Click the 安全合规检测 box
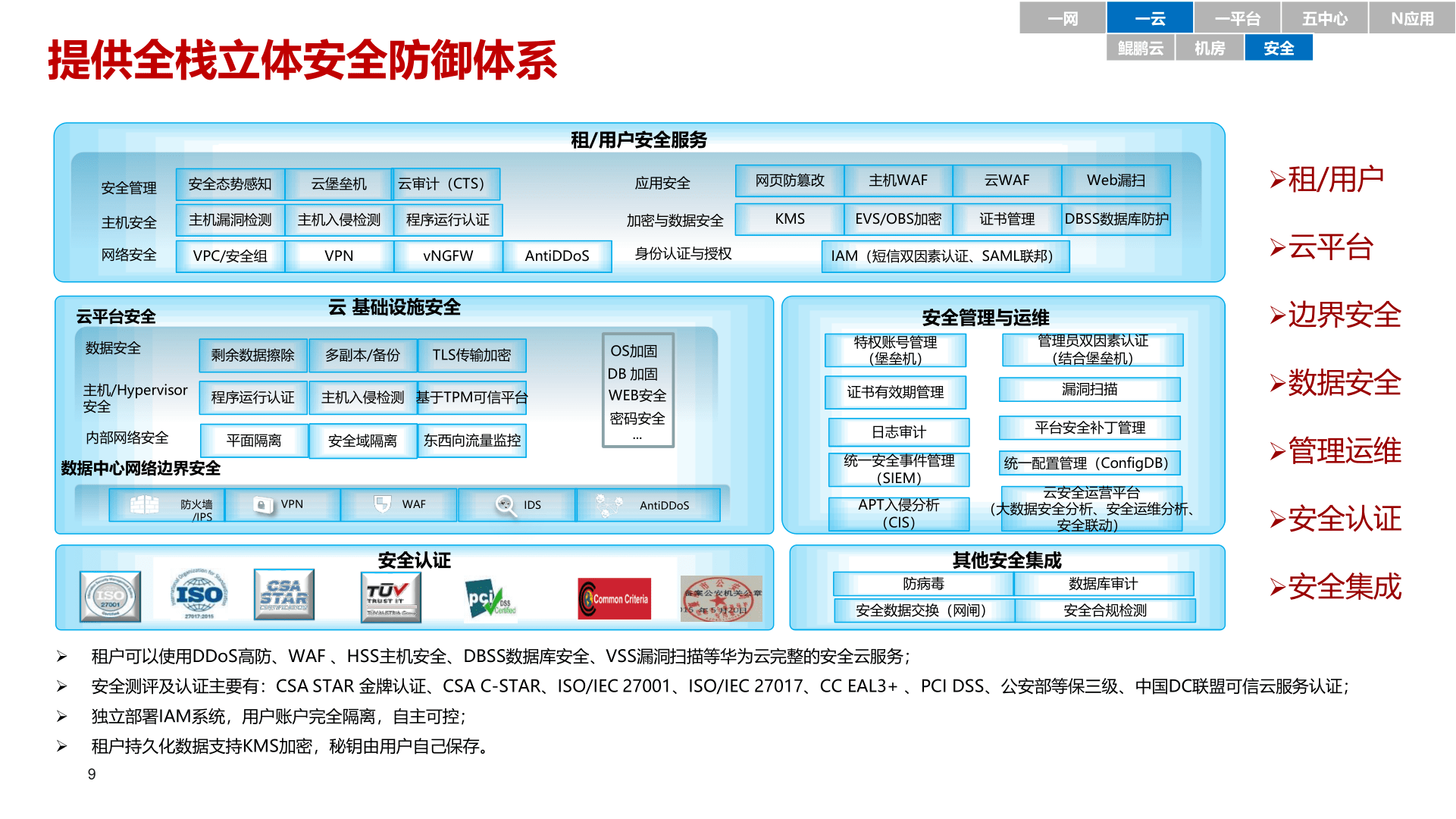Viewport: 1456px width, 819px height. tap(1105, 610)
